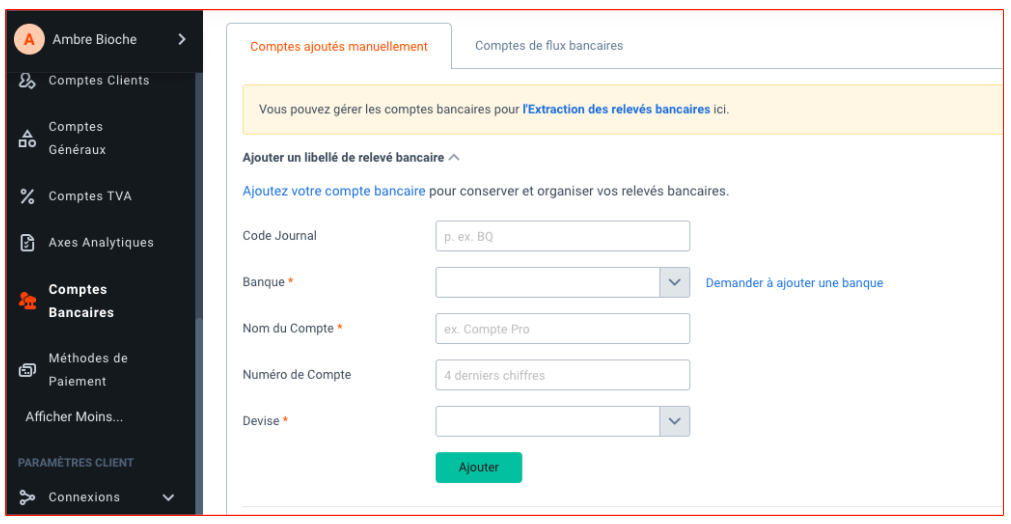
Task: Expand user menu arrow beside Ambre Bioche
Action: [x=182, y=39]
